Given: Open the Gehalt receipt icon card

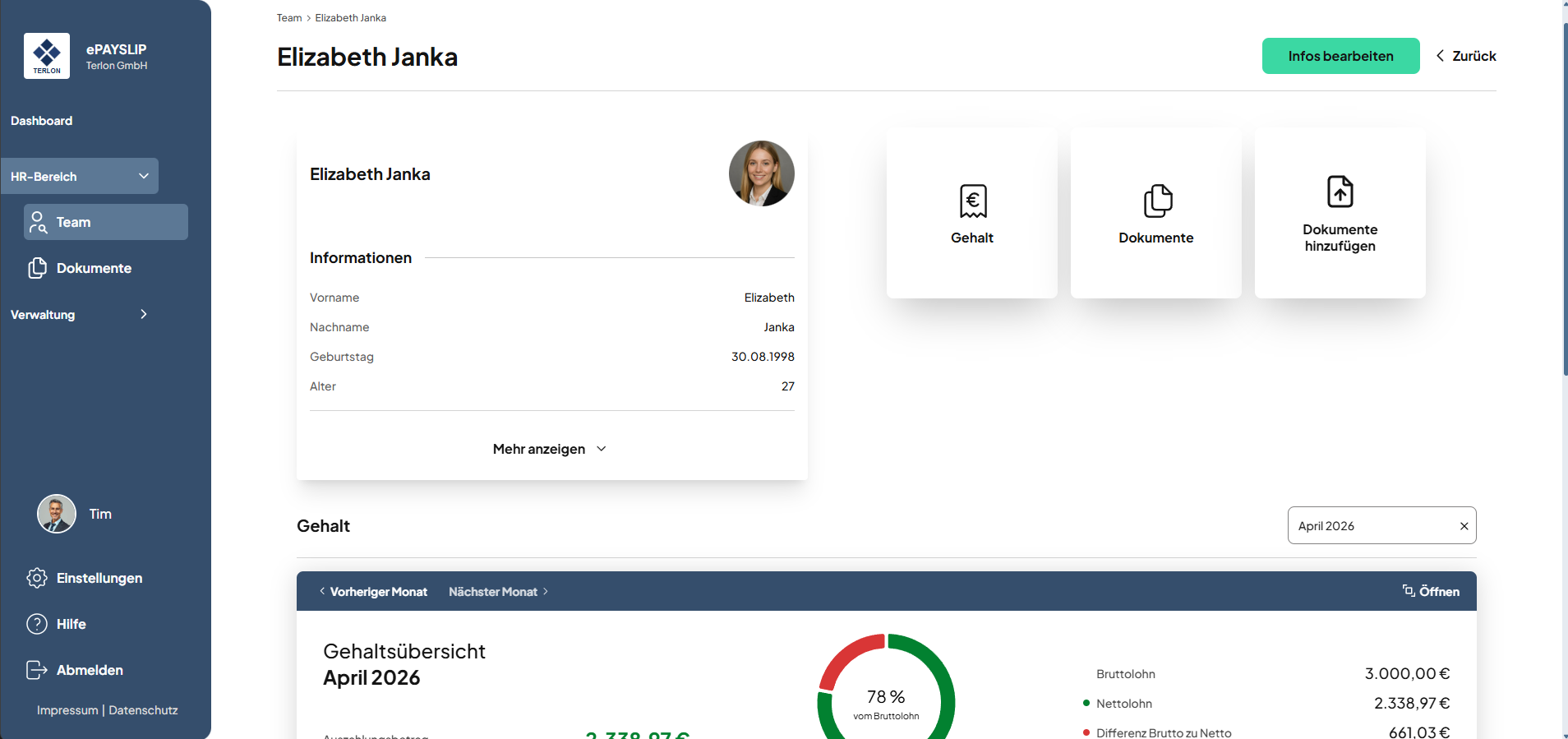Looking at the screenshot, I should 972,201.
